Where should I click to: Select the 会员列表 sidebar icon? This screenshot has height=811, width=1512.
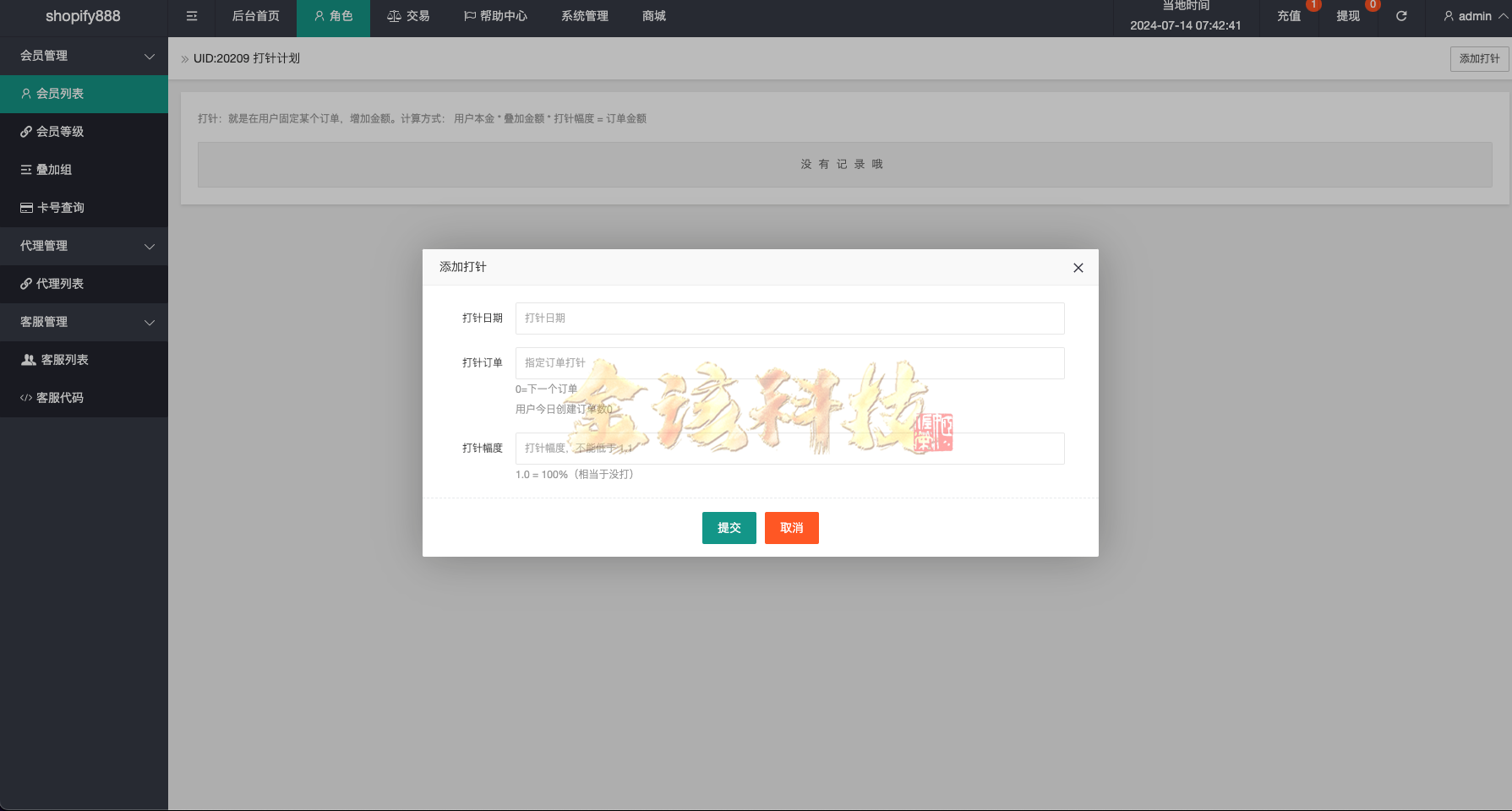point(25,94)
